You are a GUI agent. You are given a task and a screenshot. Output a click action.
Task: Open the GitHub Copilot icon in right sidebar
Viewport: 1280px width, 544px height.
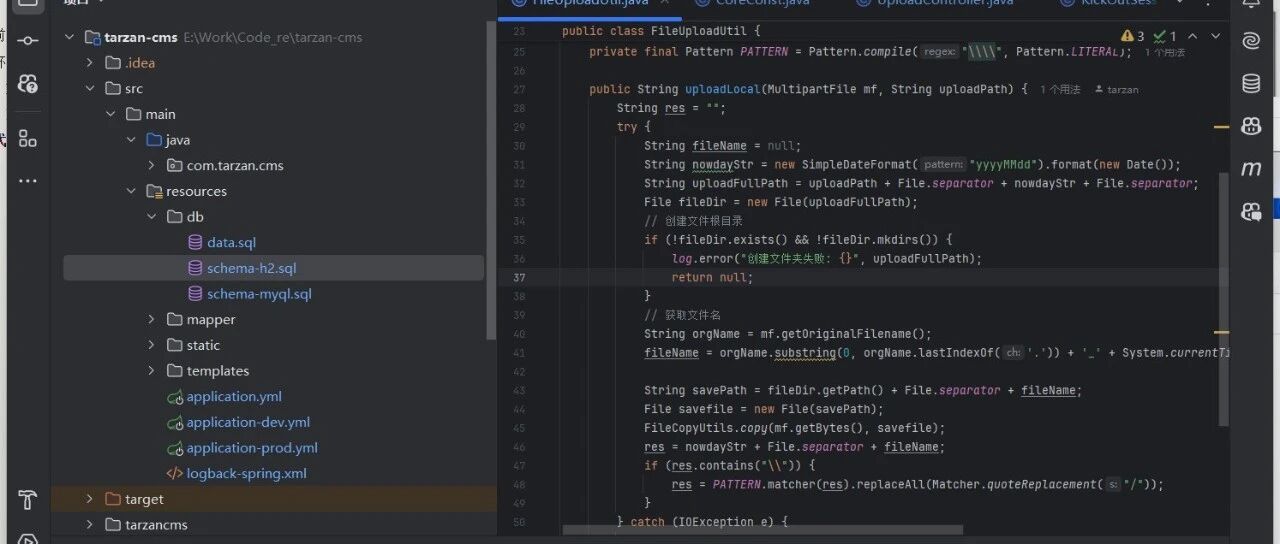click(1251, 126)
